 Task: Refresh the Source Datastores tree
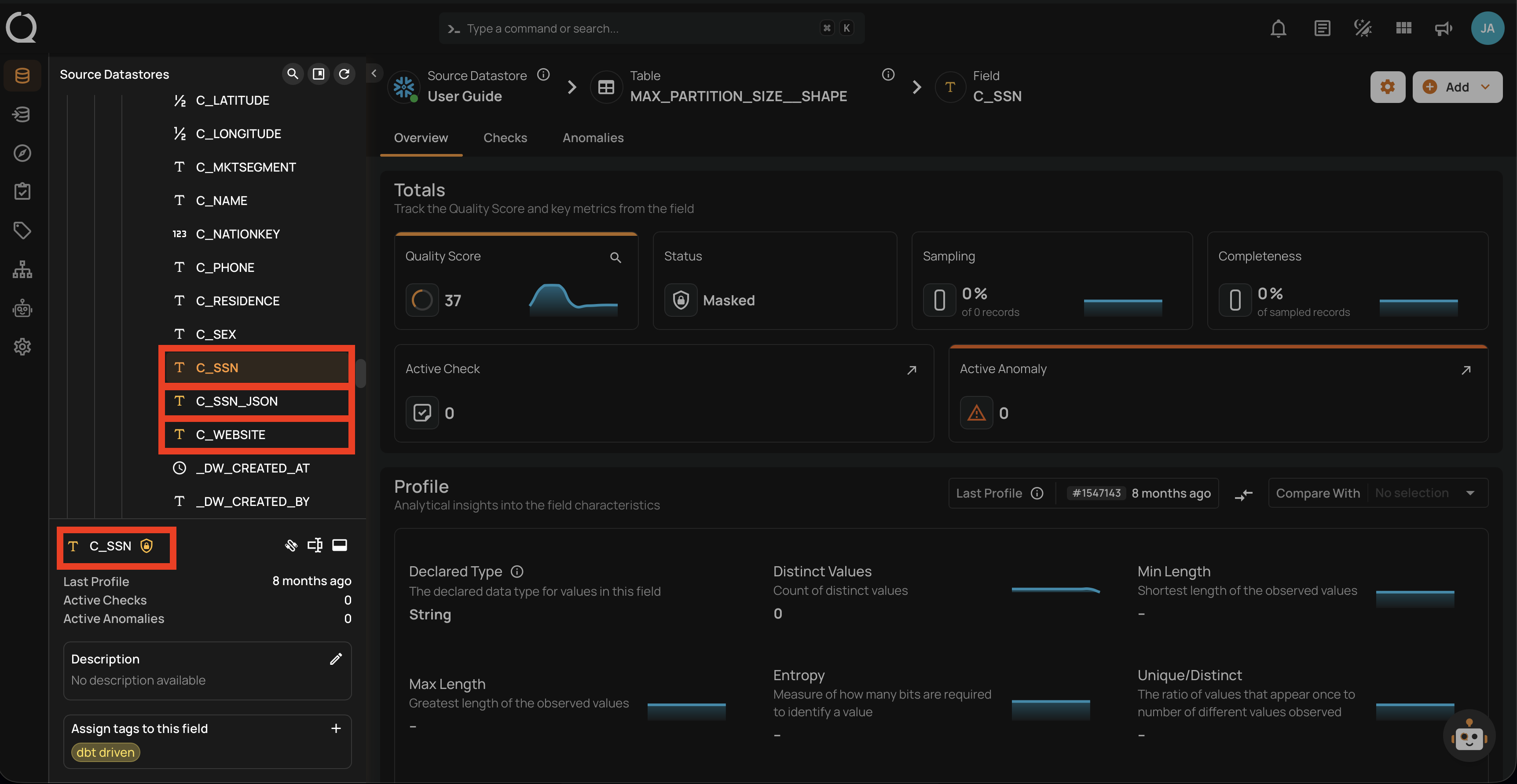pyautogui.click(x=344, y=73)
